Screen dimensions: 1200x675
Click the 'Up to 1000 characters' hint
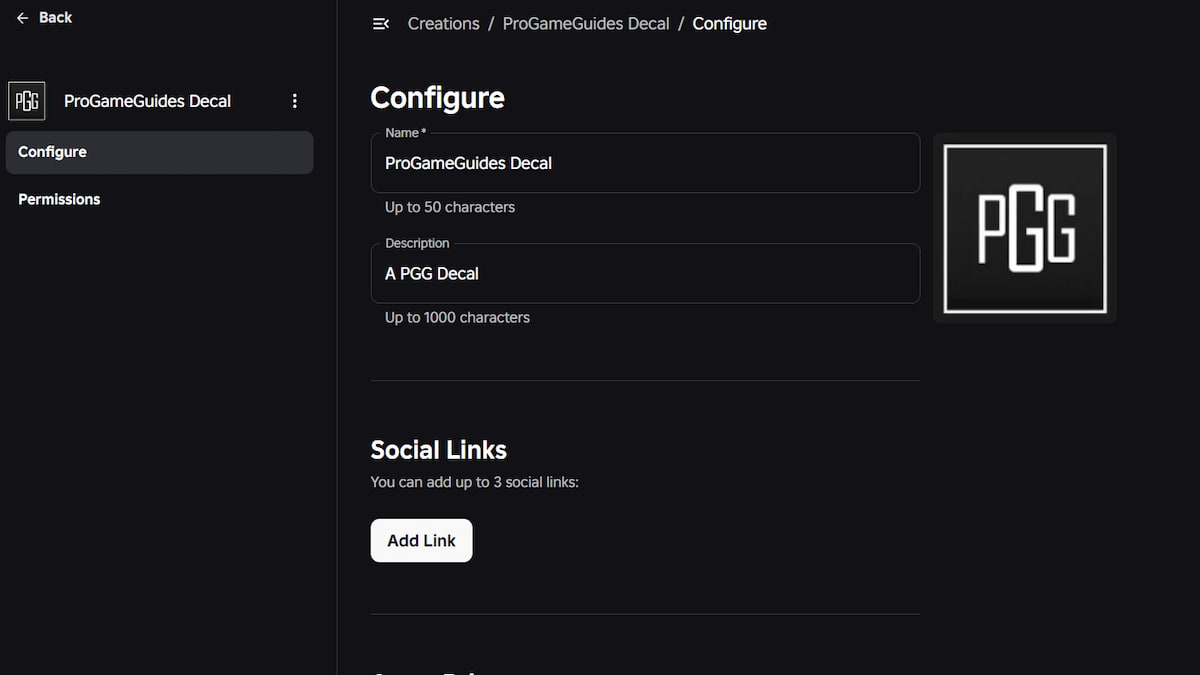(x=457, y=317)
